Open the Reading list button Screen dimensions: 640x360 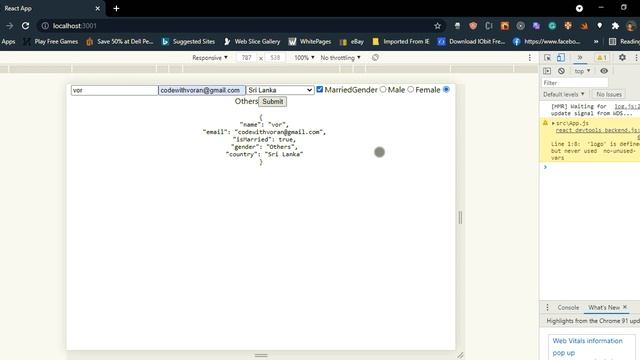[x=624, y=41]
